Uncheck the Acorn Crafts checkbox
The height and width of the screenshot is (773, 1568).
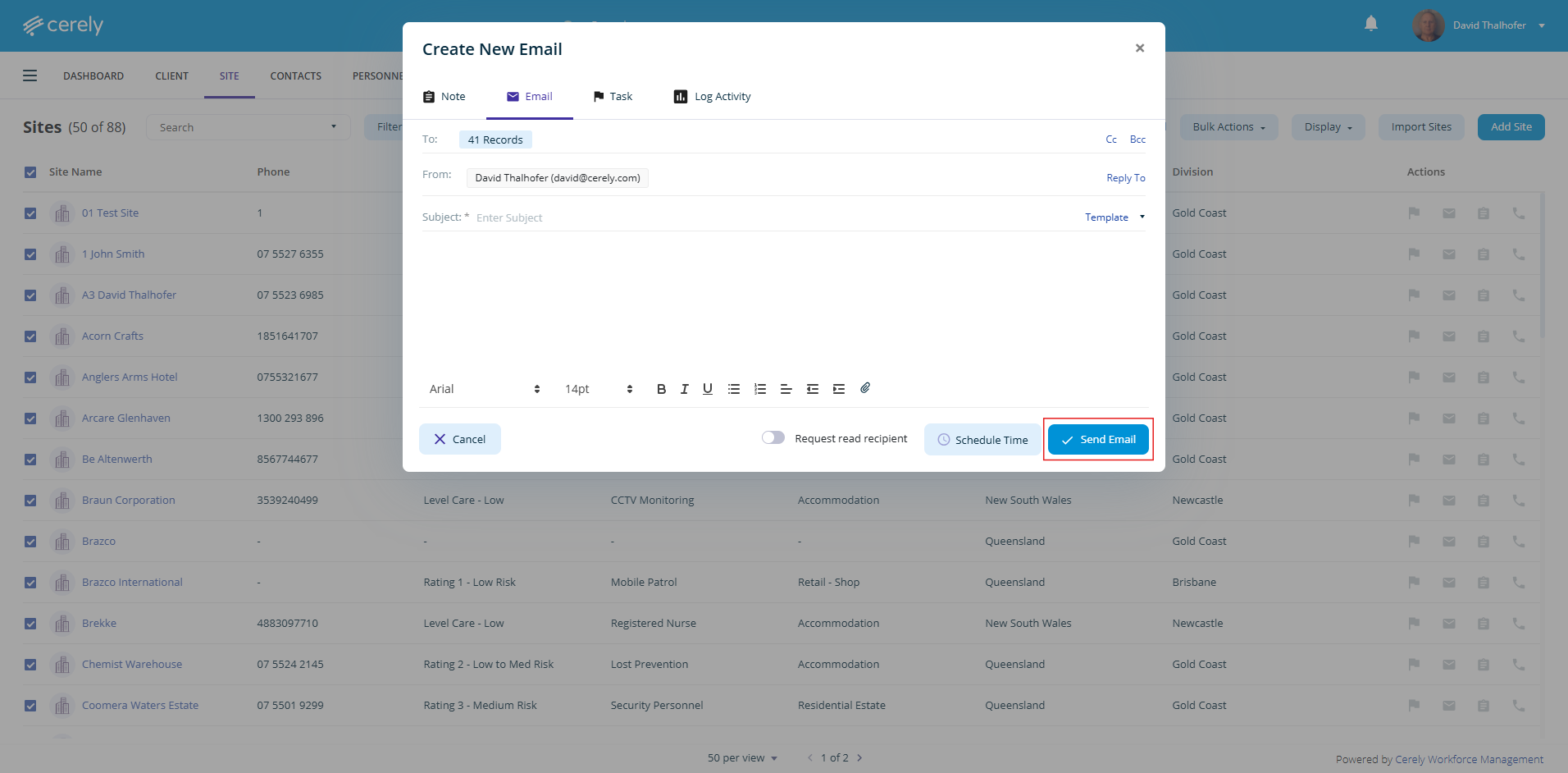[x=30, y=336]
